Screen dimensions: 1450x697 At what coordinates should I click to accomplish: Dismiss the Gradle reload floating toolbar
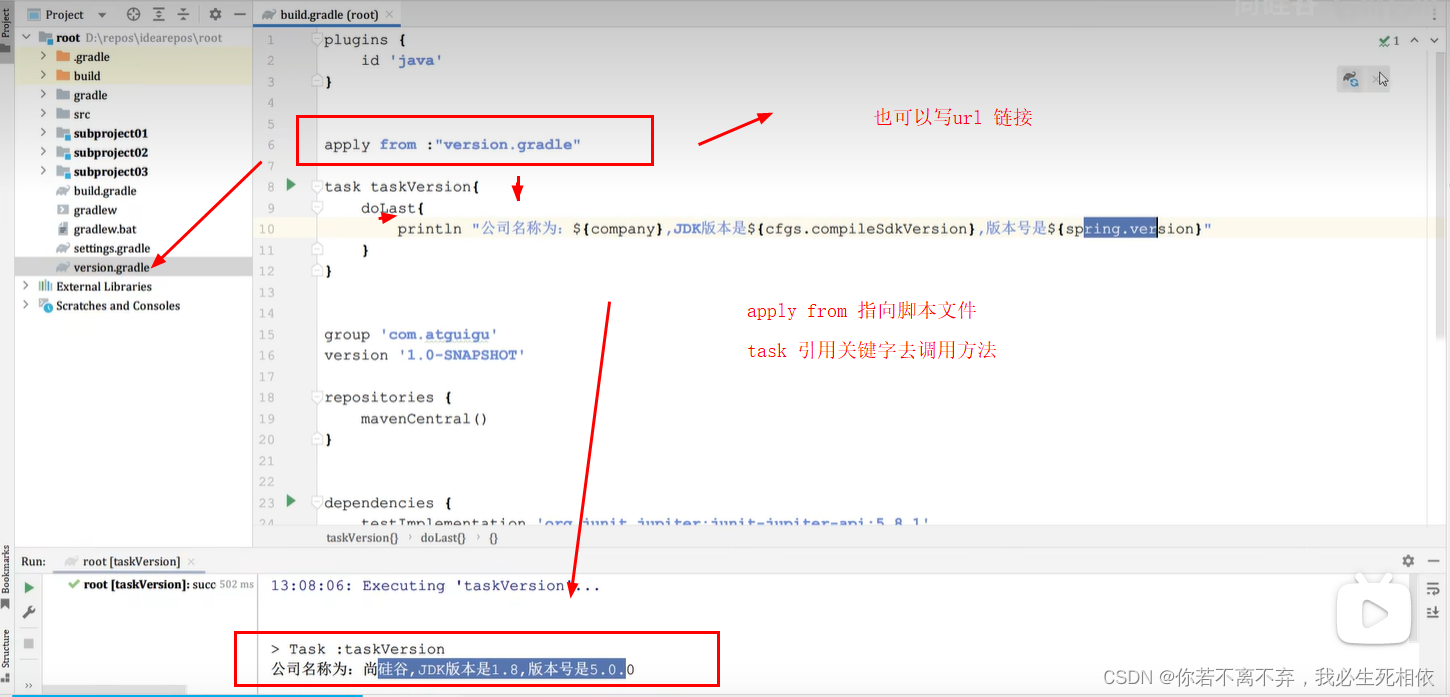click(x=1377, y=79)
